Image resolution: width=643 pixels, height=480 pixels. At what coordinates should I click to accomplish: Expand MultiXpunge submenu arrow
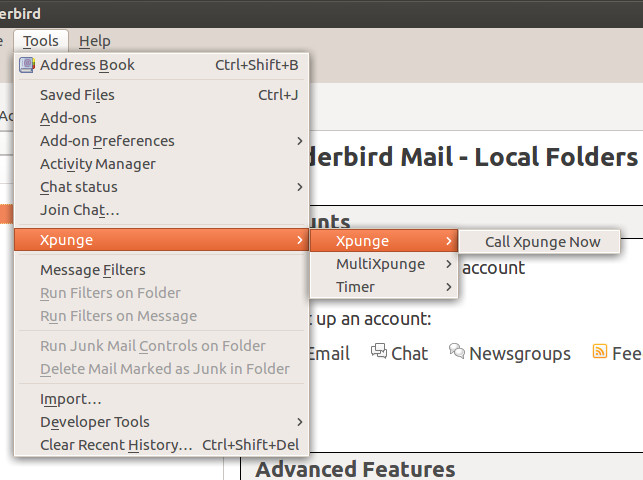(449, 264)
